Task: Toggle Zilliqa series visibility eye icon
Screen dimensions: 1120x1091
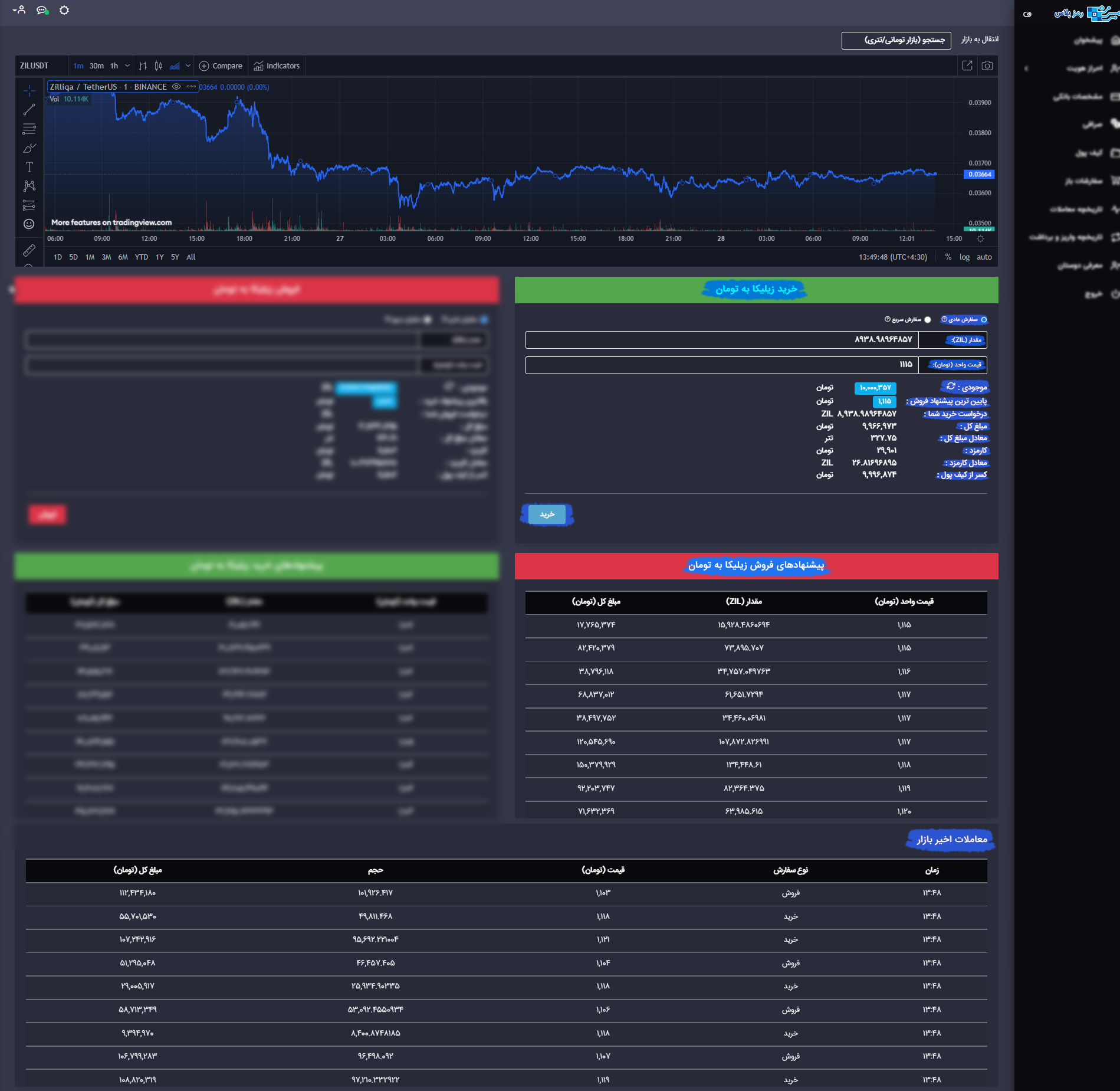Action: pos(176,87)
